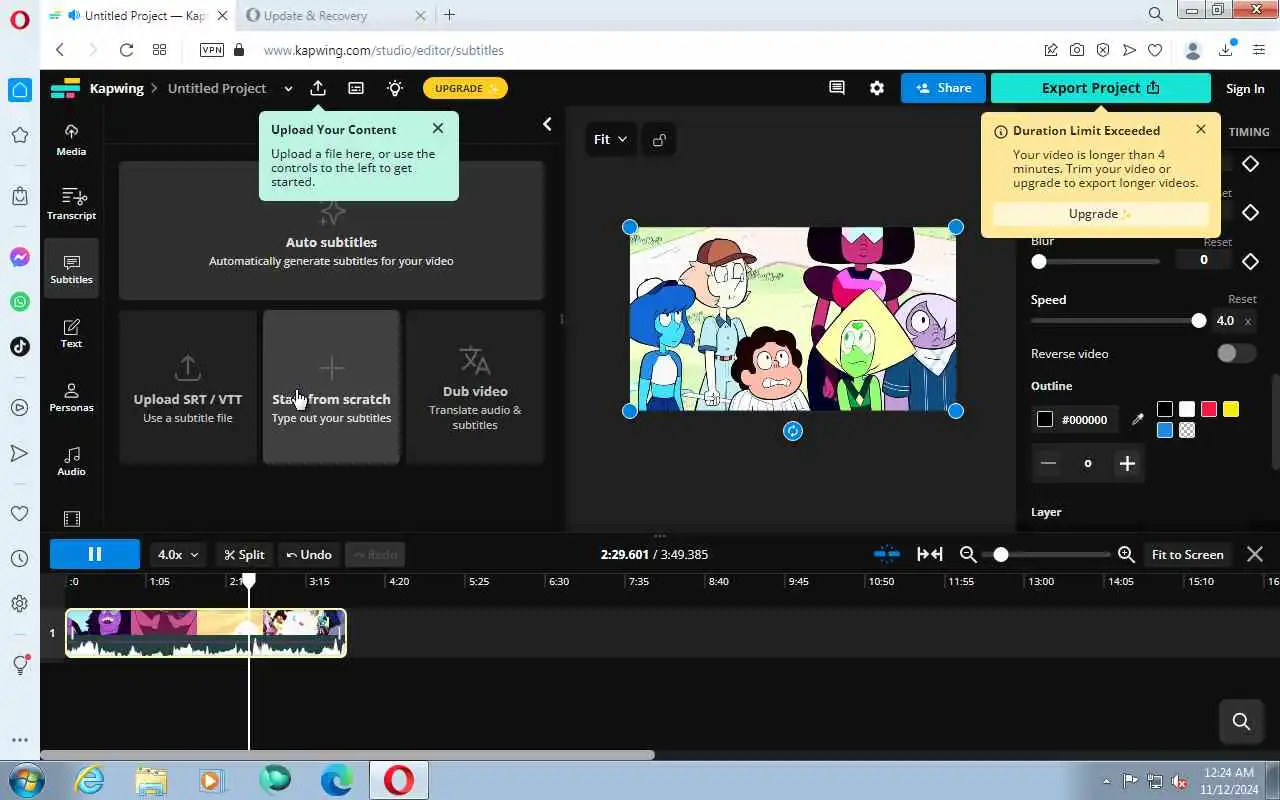Image resolution: width=1280 pixels, height=800 pixels.
Task: Open the Media panel in the sidebar
Action: [71, 140]
